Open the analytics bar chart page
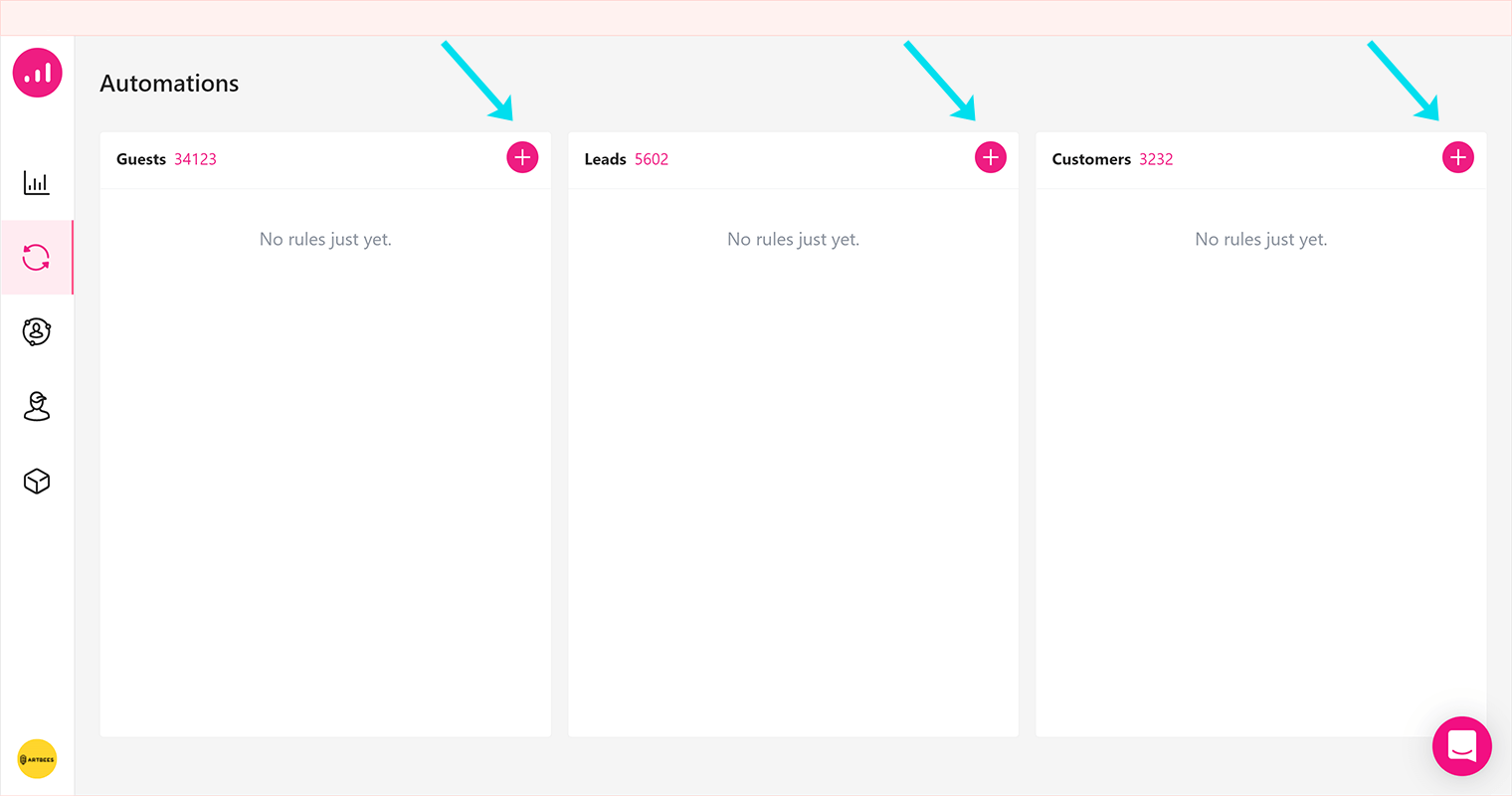Viewport: 1512px width, 796px height. [37, 183]
